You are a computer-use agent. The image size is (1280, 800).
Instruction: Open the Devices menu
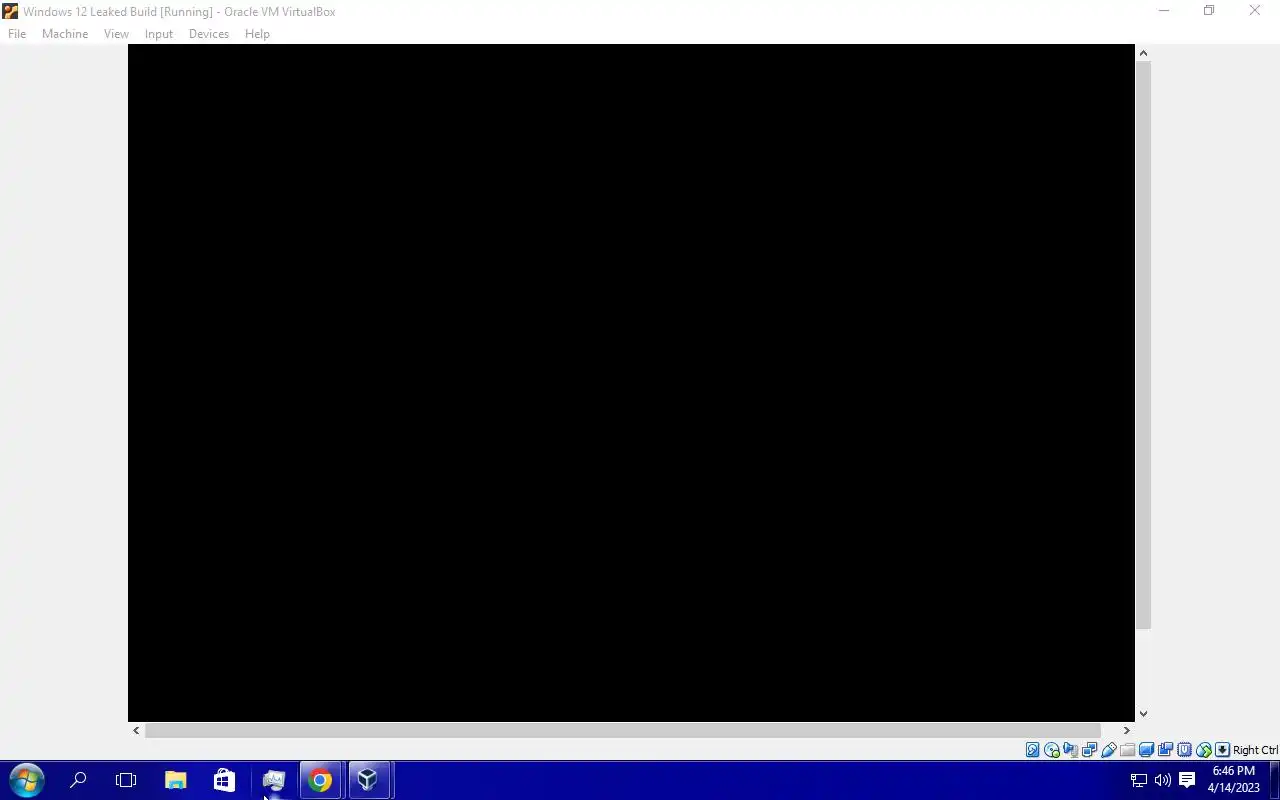point(209,34)
